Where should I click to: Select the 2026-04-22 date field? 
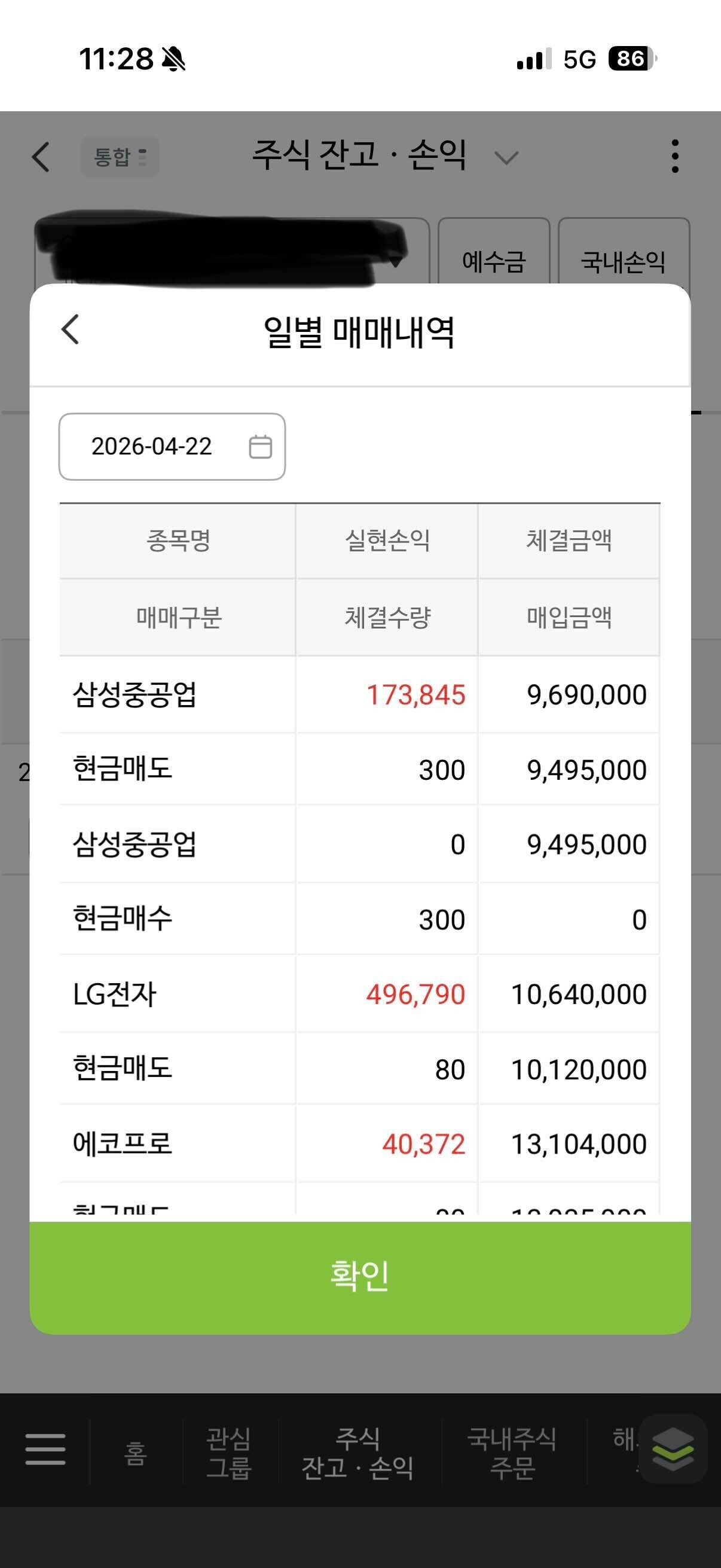[152, 447]
